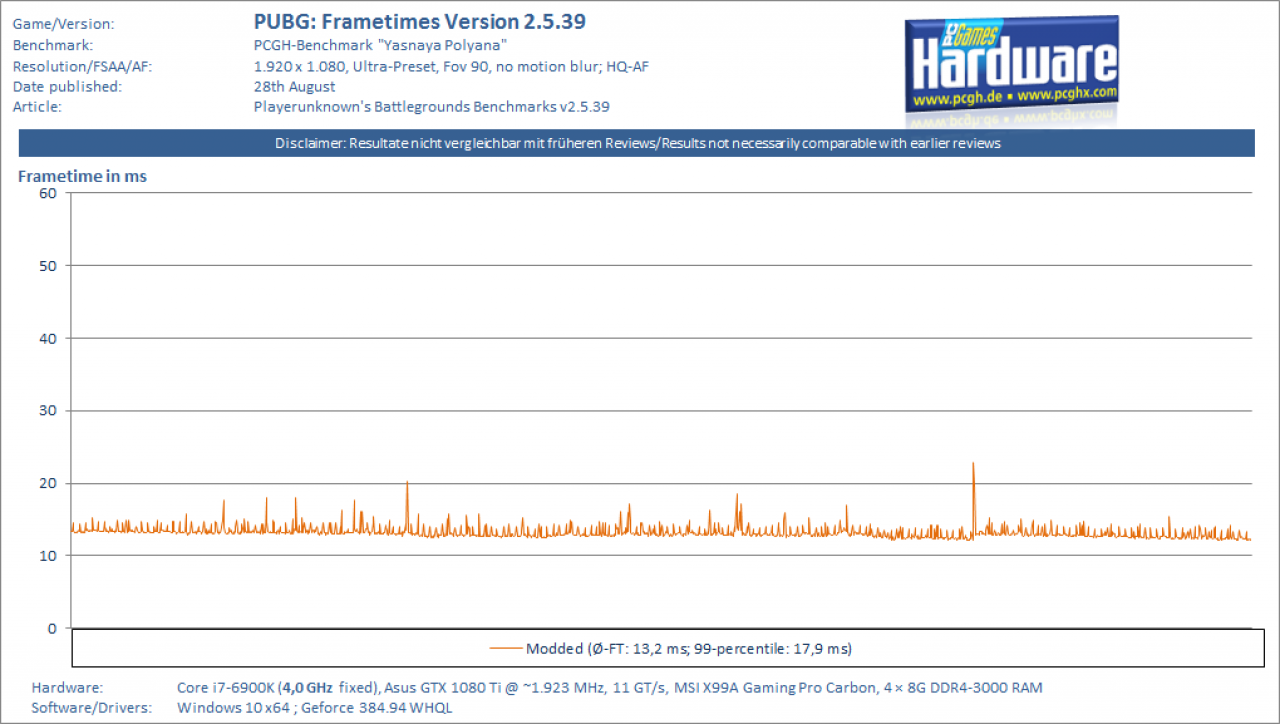1280x724 pixels.
Task: Click the 60 value on the y-axis
Action: (x=47, y=193)
